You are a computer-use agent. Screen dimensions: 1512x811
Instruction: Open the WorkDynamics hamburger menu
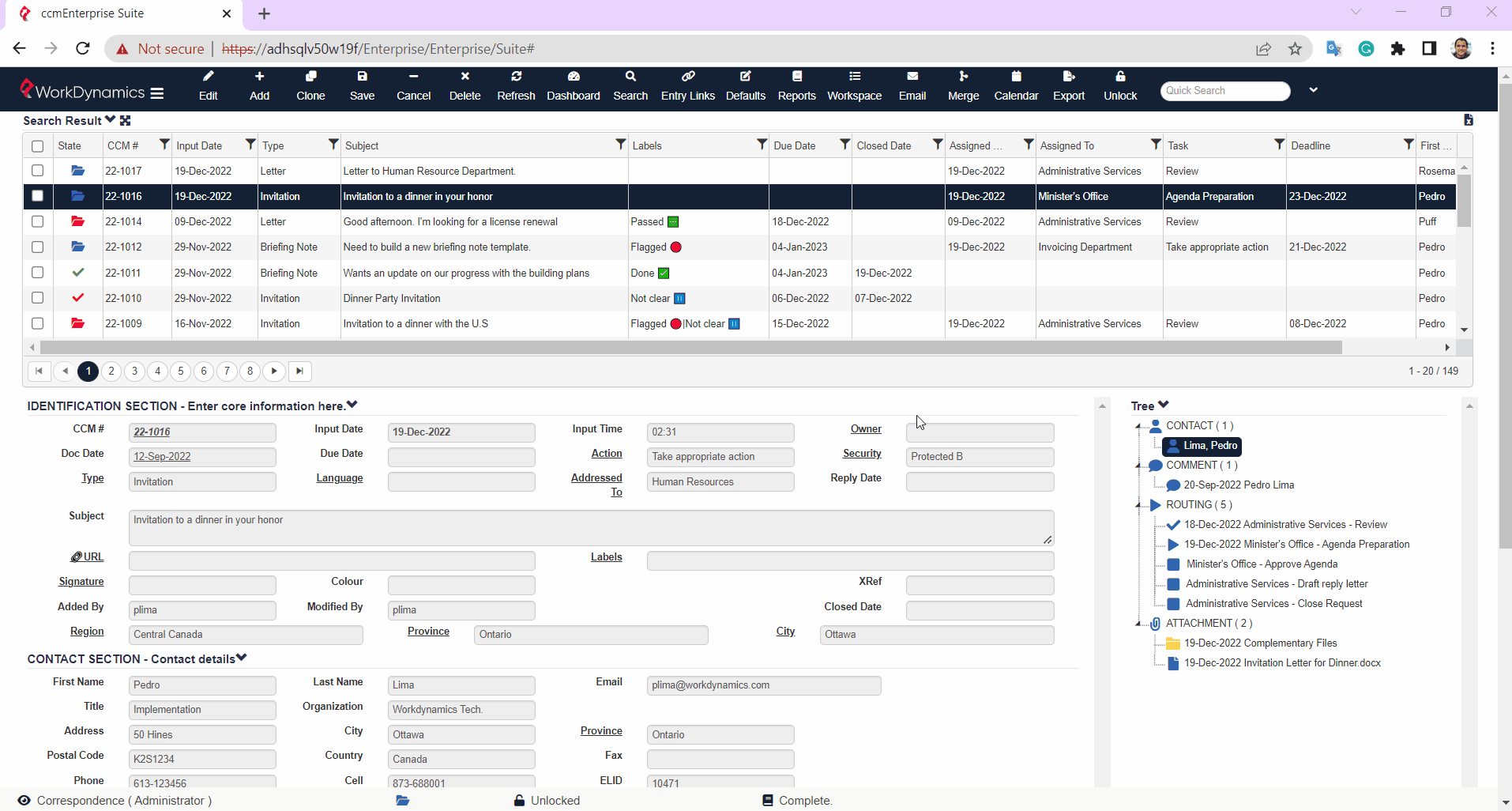[x=157, y=92]
